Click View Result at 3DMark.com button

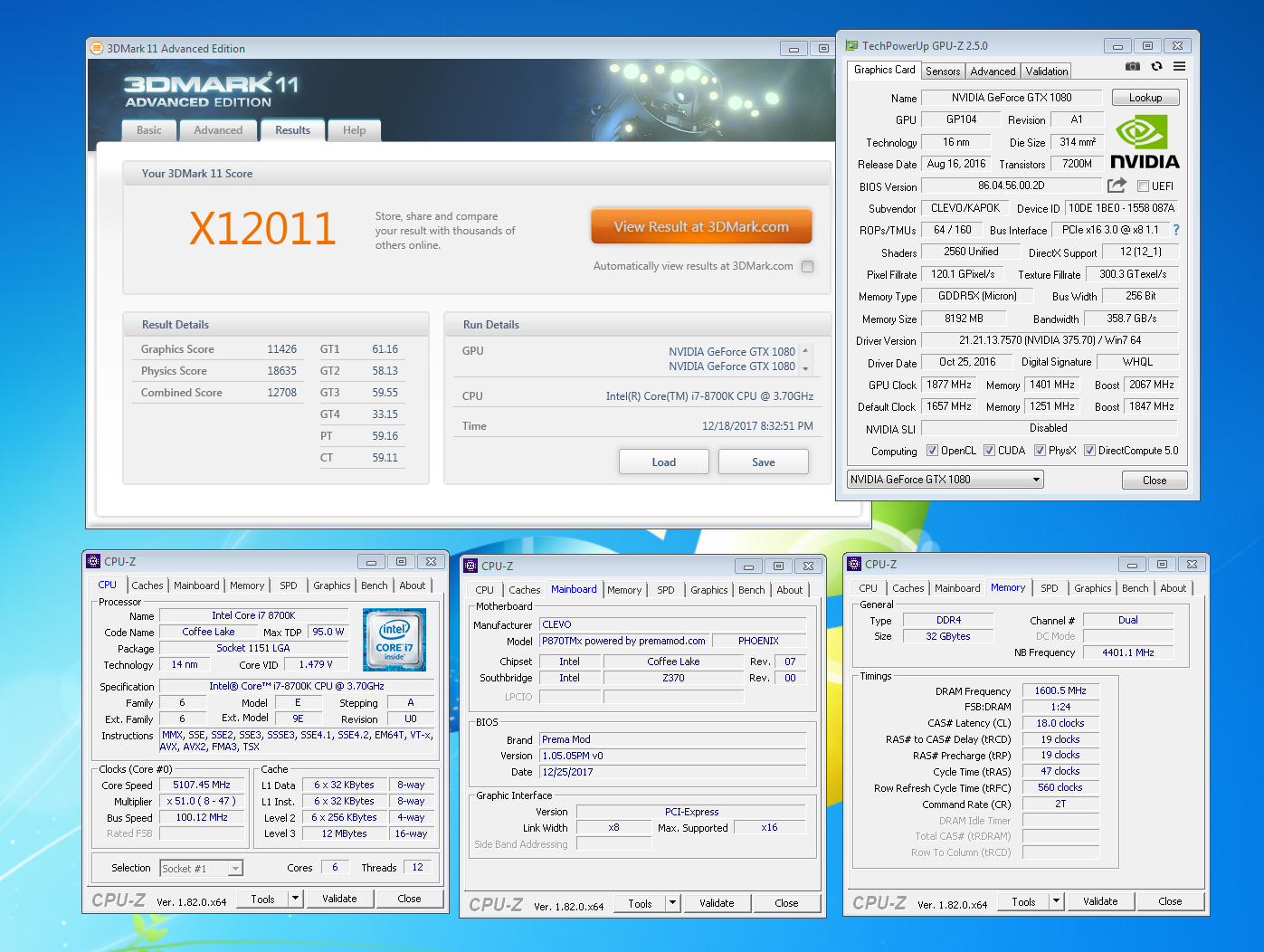click(701, 227)
